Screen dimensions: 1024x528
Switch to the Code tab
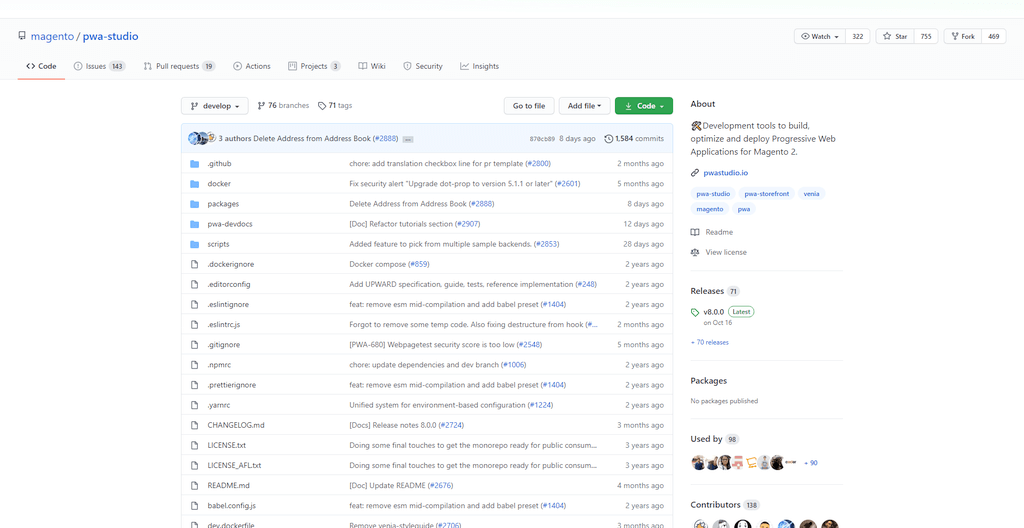pyautogui.click(x=41, y=66)
